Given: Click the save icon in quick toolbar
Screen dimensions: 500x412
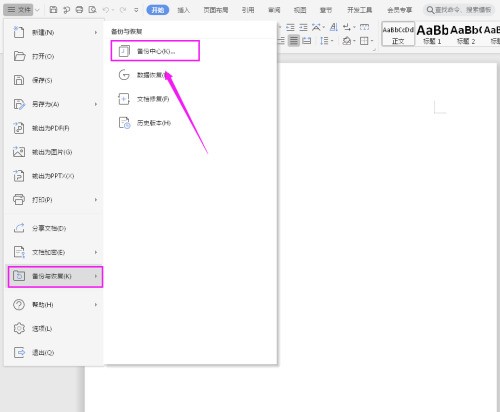Looking at the screenshot, I should (x=53, y=10).
